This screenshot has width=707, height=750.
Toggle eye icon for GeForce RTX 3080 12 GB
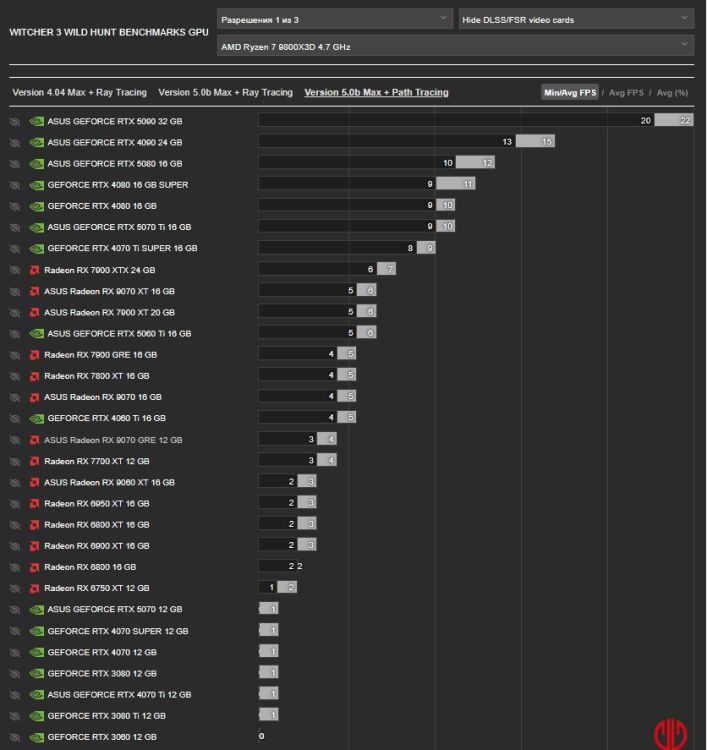[15, 673]
